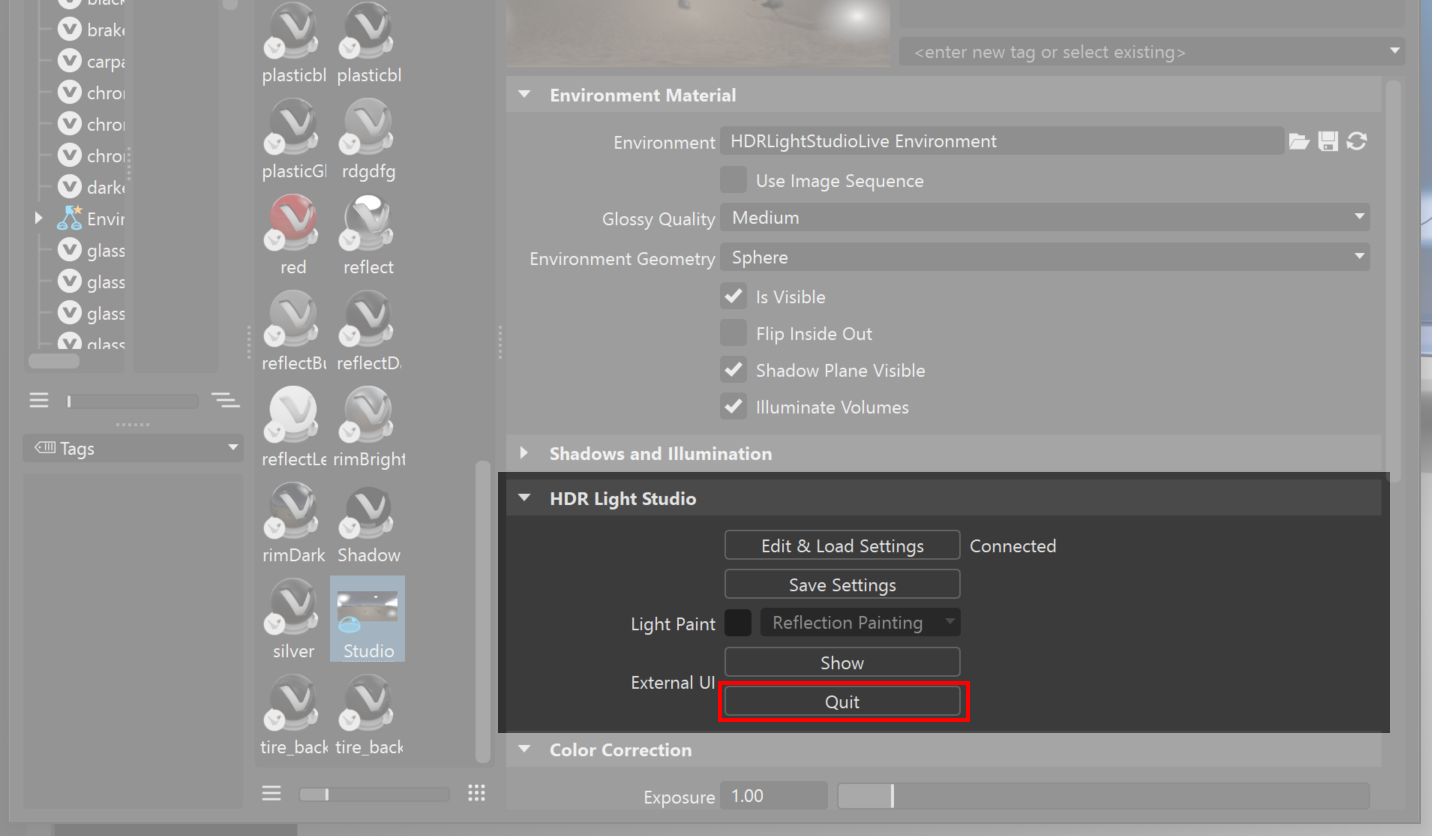Click Edit & Load Settings

pyautogui.click(x=842, y=545)
